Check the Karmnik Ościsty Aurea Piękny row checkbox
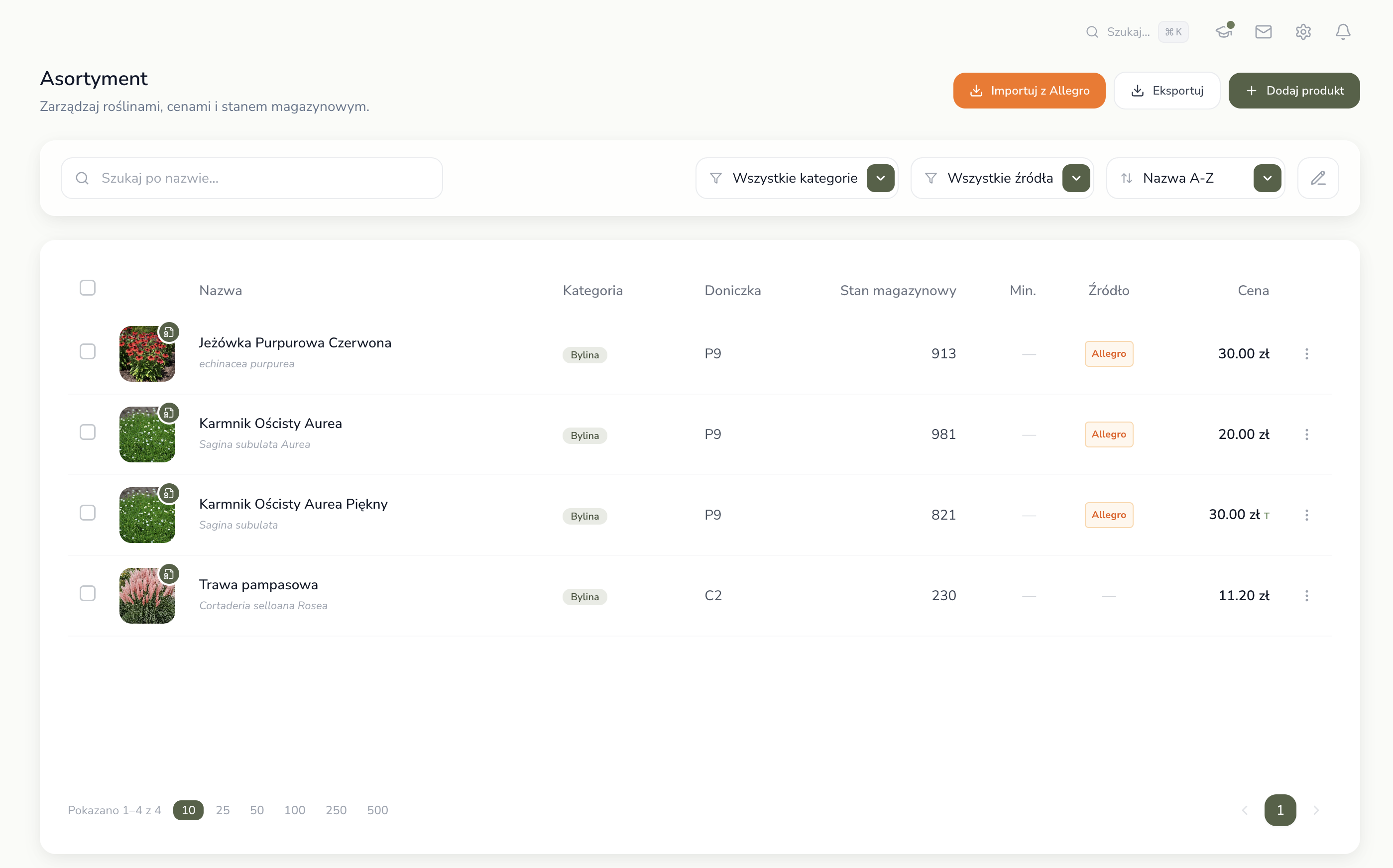Viewport: 1393px width, 868px height. click(87, 513)
